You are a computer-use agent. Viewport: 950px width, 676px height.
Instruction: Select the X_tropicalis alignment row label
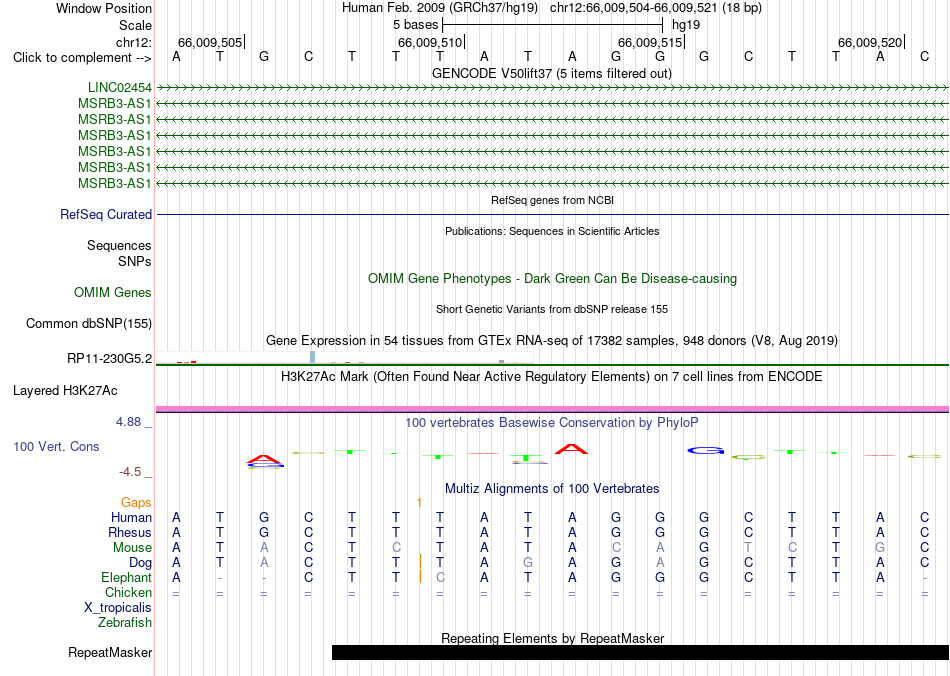click(118, 608)
